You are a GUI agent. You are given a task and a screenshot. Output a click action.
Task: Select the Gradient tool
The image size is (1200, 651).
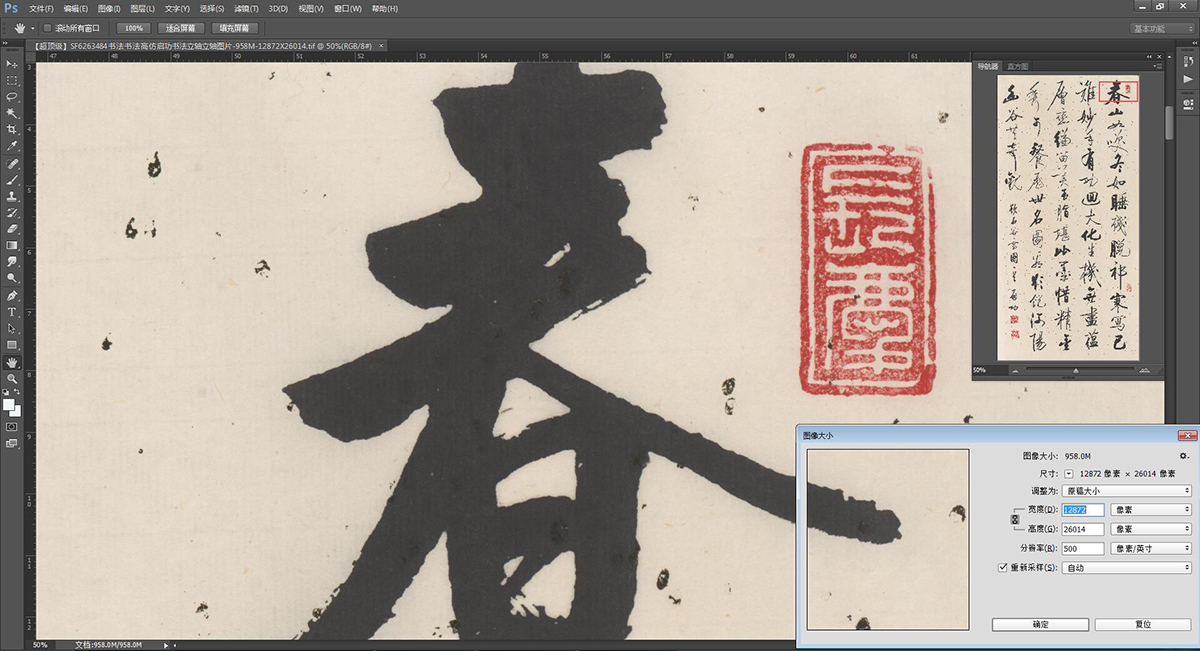(12, 245)
